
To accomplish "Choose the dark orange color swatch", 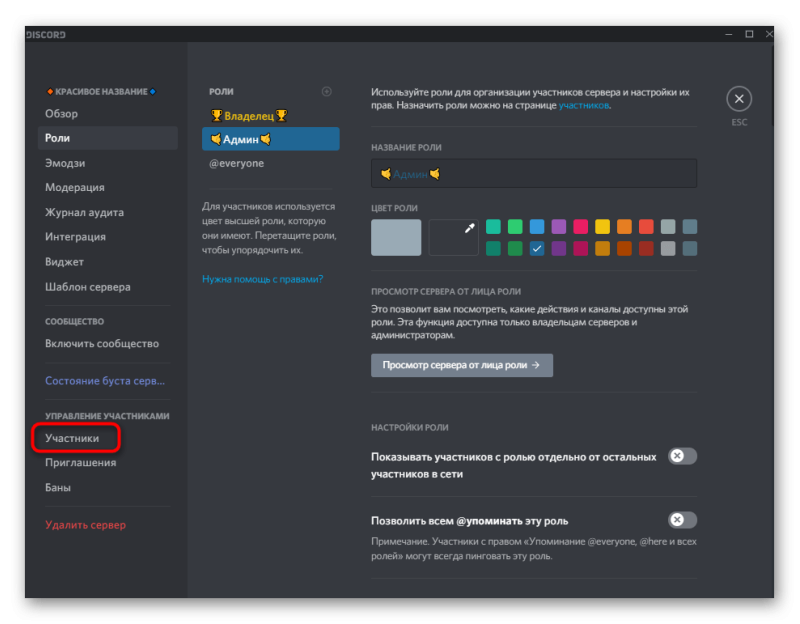I will [x=624, y=248].
